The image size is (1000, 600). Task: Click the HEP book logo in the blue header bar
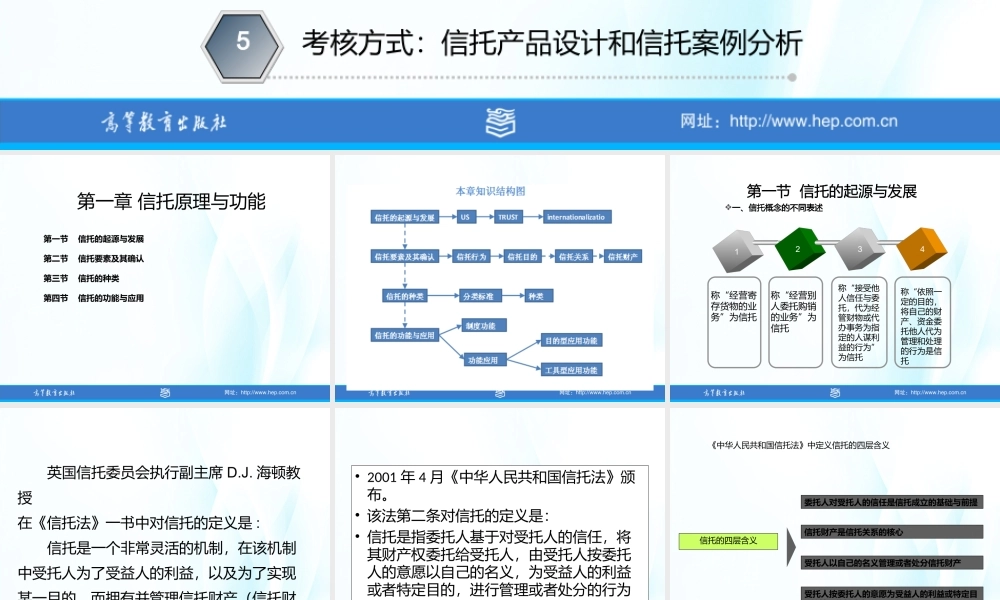[x=499, y=120]
